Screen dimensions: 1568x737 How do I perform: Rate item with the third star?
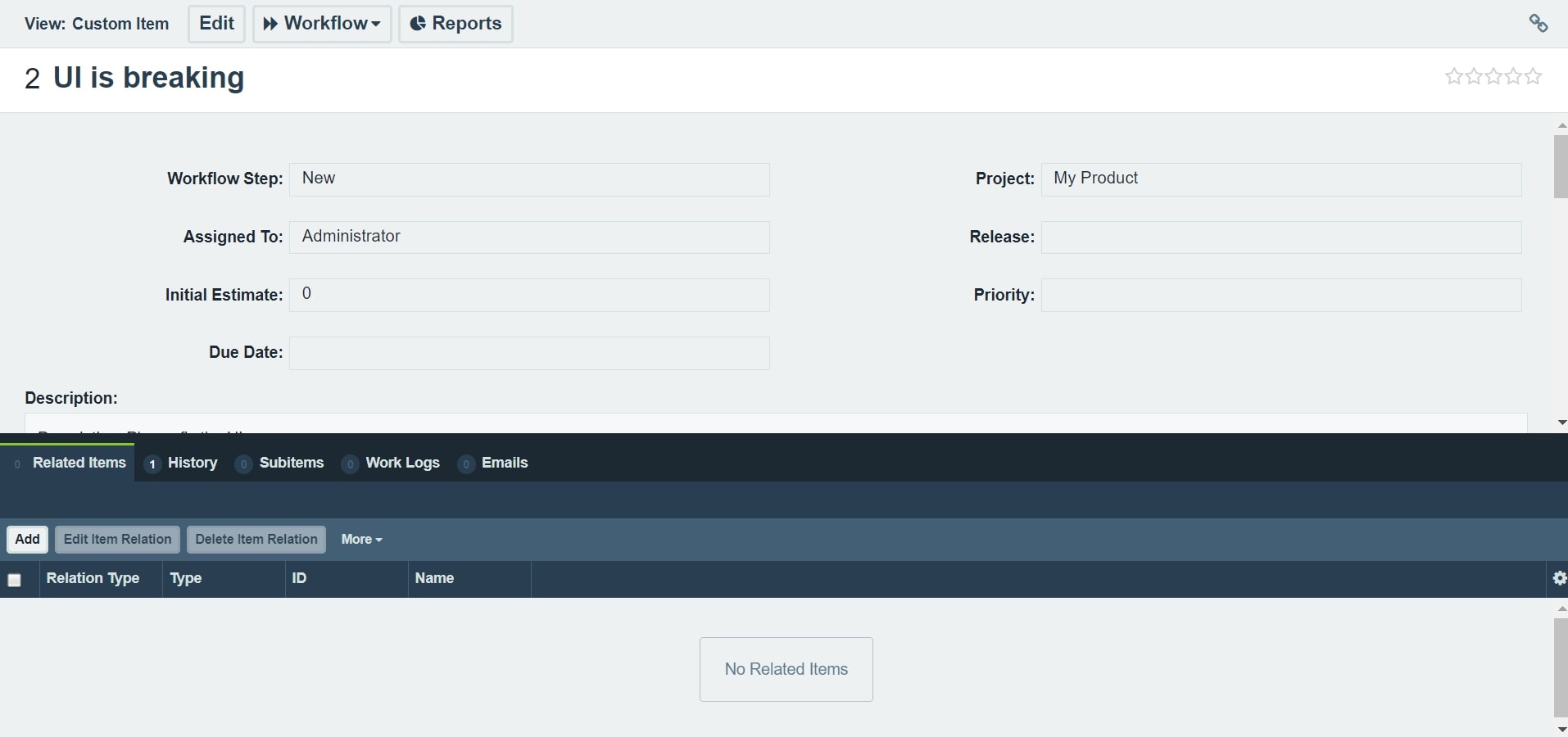1493,77
